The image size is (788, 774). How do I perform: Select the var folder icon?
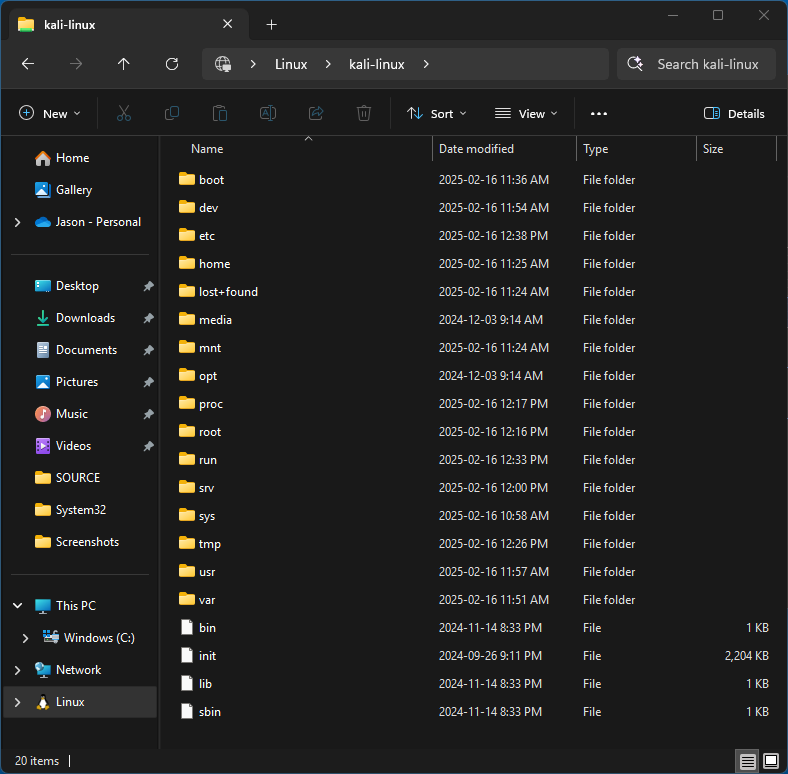pyautogui.click(x=186, y=599)
